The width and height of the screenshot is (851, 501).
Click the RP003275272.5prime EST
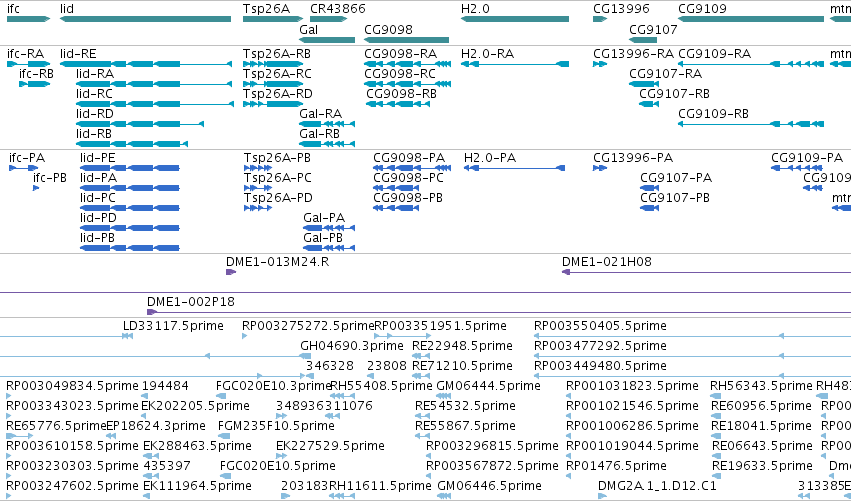pos(244,336)
